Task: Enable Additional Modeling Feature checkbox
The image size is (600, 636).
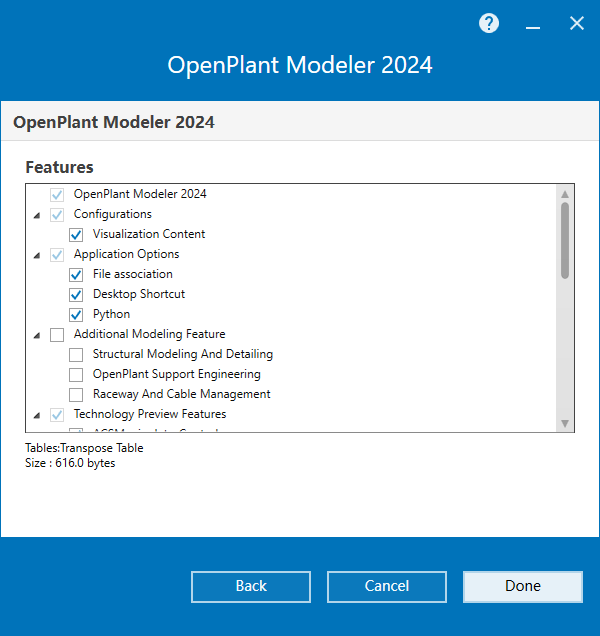Action: pyautogui.click(x=57, y=335)
